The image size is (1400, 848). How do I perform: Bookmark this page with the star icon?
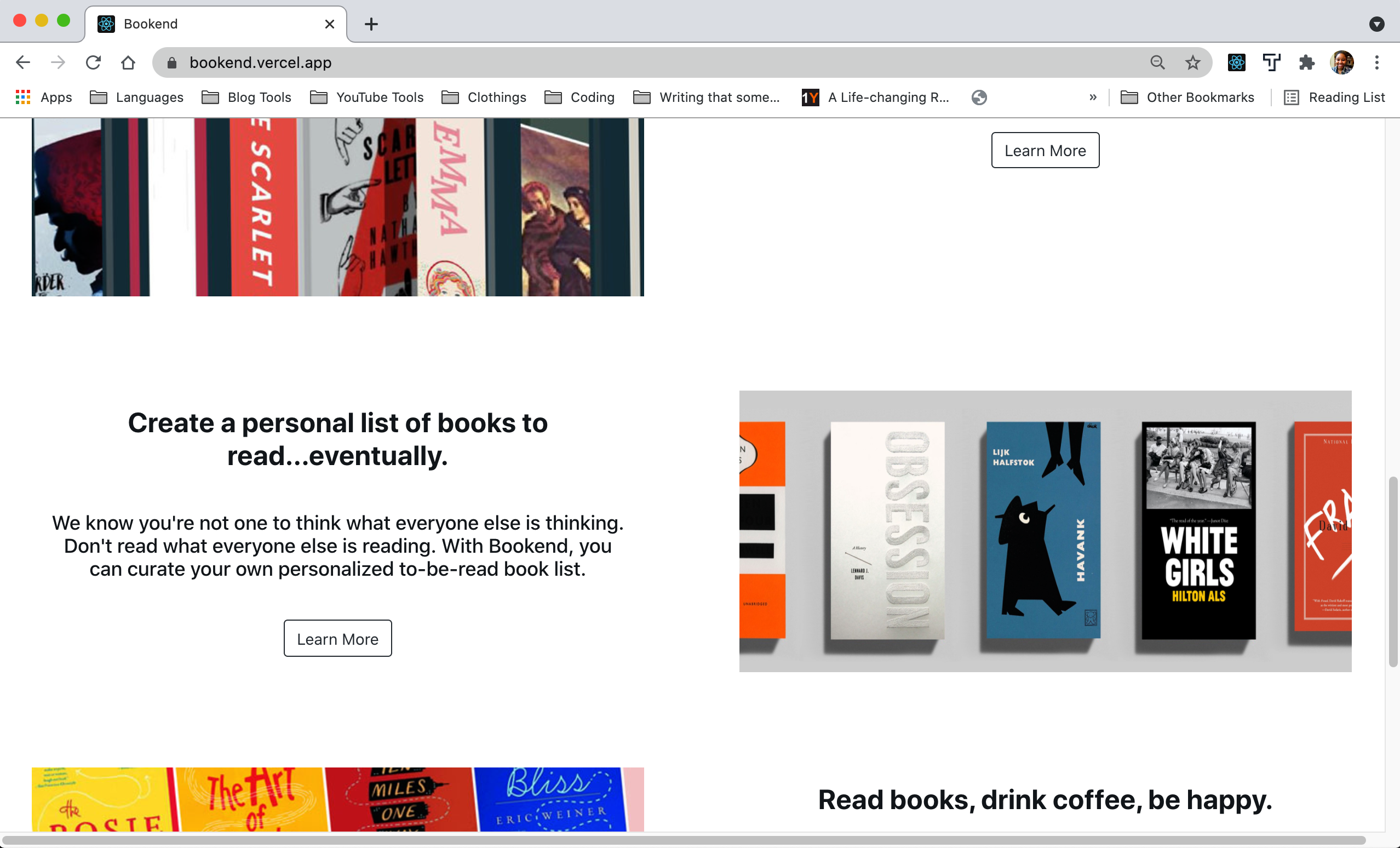(1192, 62)
